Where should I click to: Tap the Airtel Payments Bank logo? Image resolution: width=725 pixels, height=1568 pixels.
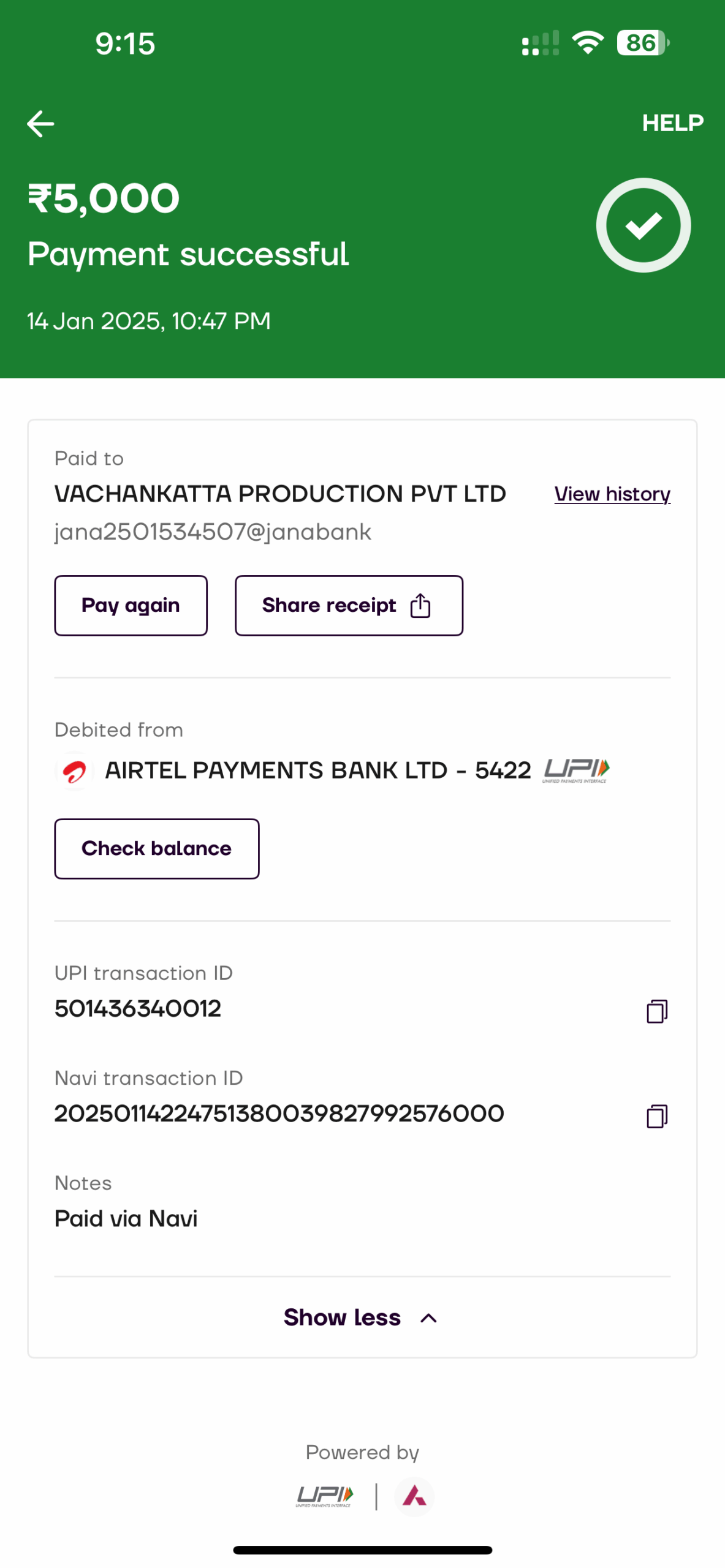pos(74,771)
